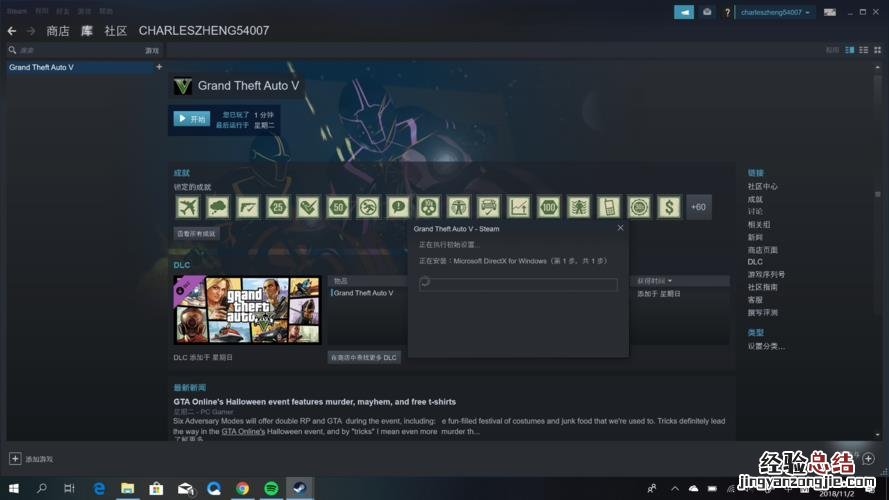Open the mobile phone achievement icon
The width and height of the screenshot is (889, 500).
pyautogui.click(x=608, y=207)
